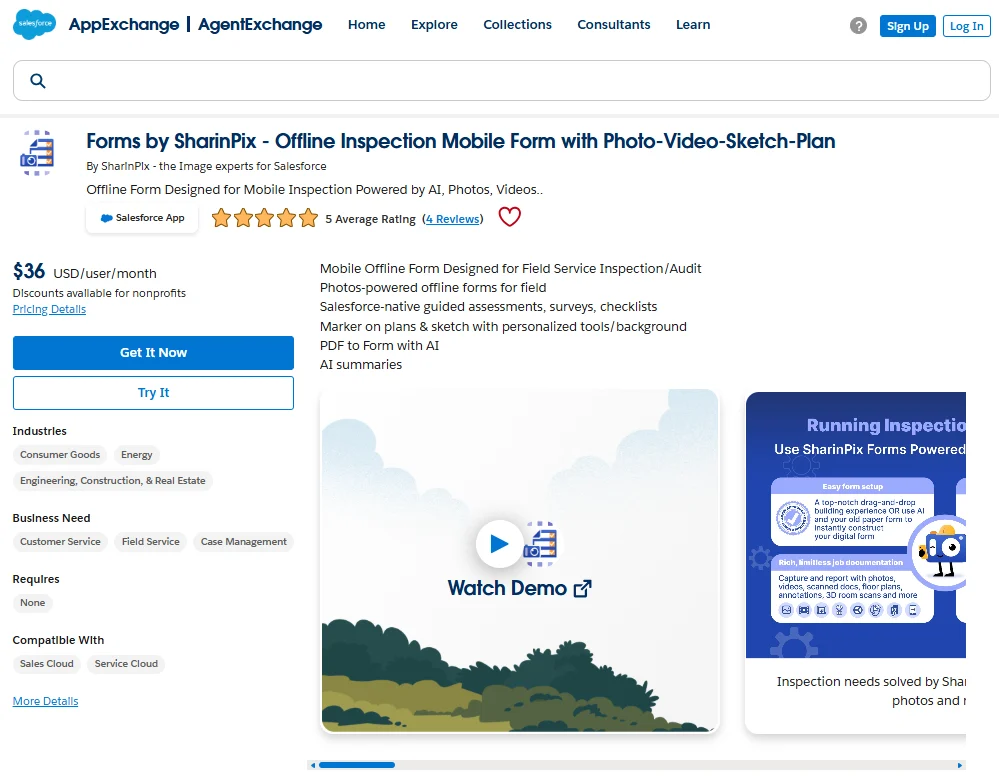Click the search magnifier icon
This screenshot has width=999, height=780.
[38, 81]
